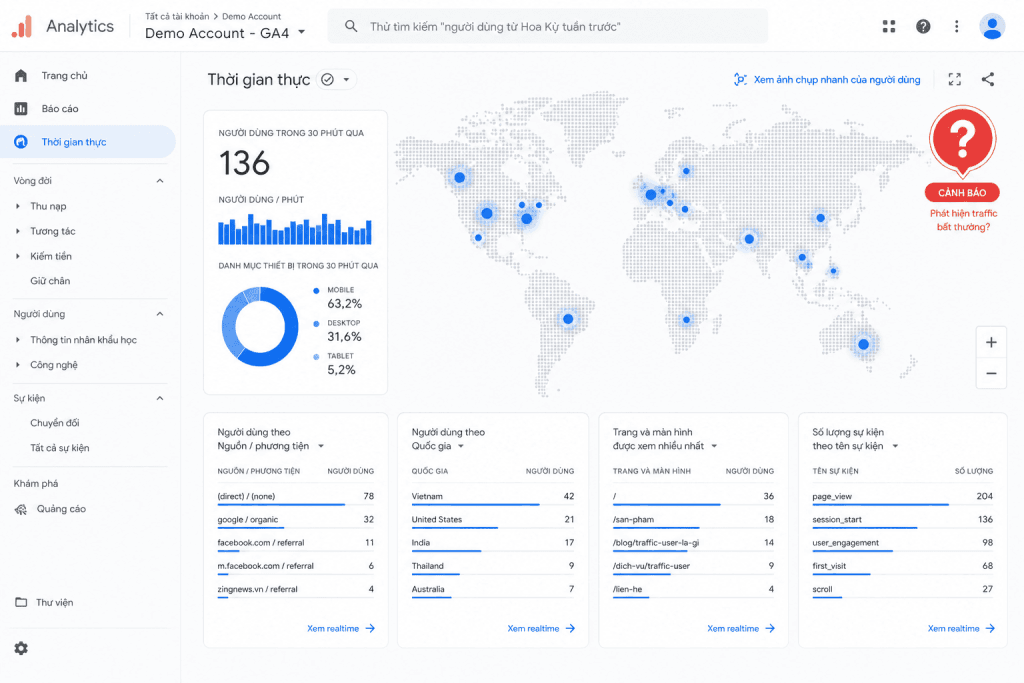Select Tất cả sự kiện in the sidebar

pos(59,448)
